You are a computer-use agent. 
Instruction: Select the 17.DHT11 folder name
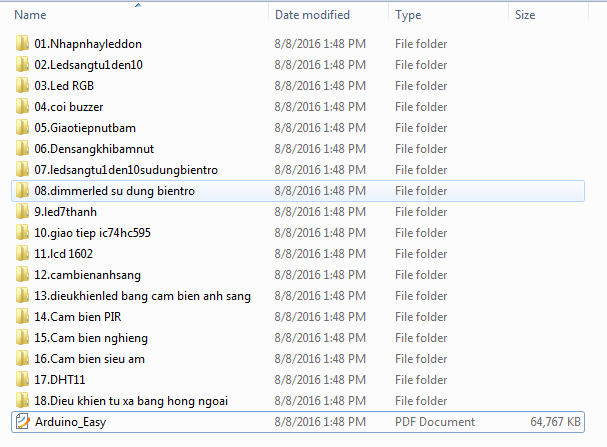click(x=60, y=380)
